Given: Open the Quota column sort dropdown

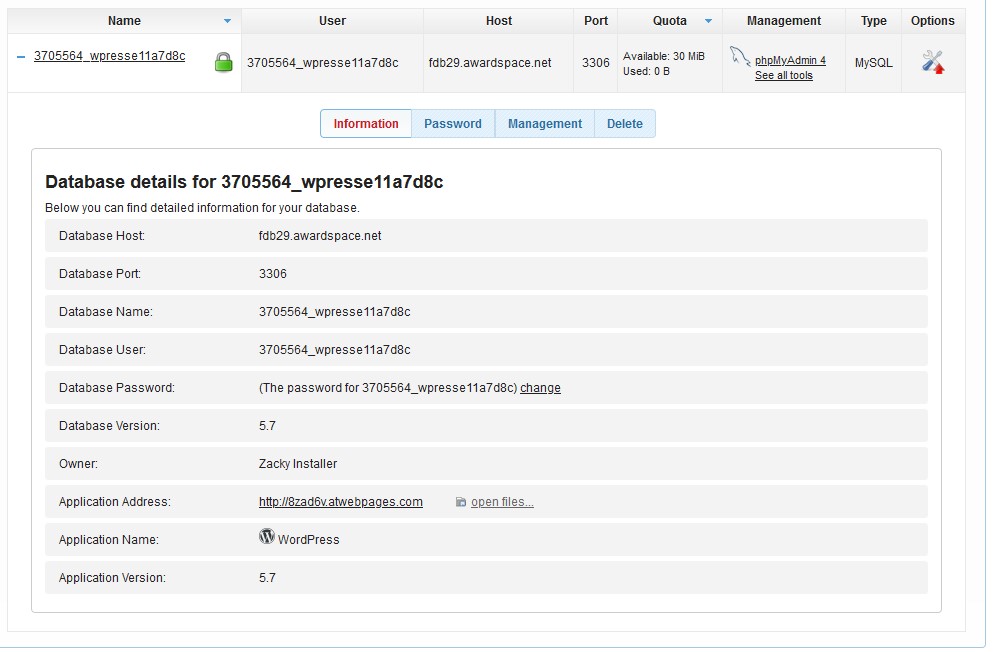Looking at the screenshot, I should 710,20.
